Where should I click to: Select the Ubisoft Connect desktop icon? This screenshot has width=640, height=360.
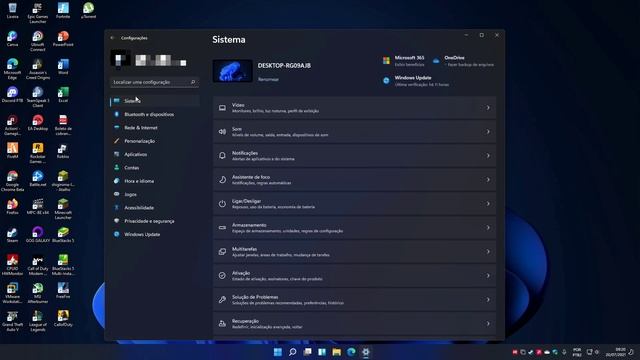38,41
